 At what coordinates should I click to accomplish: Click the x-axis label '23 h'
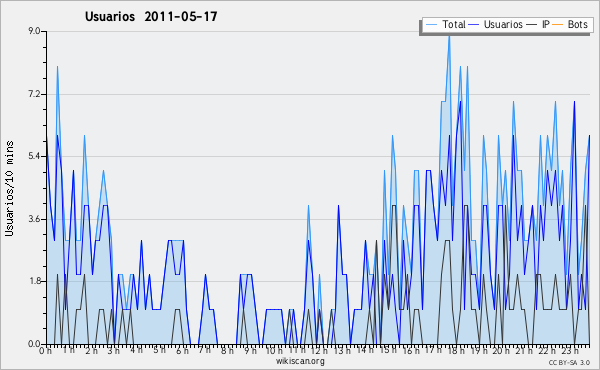[x=570, y=350]
